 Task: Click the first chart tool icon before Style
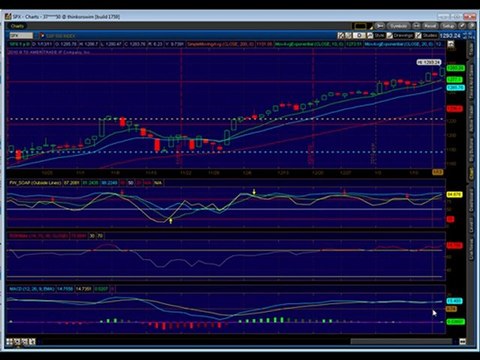coord(341,35)
